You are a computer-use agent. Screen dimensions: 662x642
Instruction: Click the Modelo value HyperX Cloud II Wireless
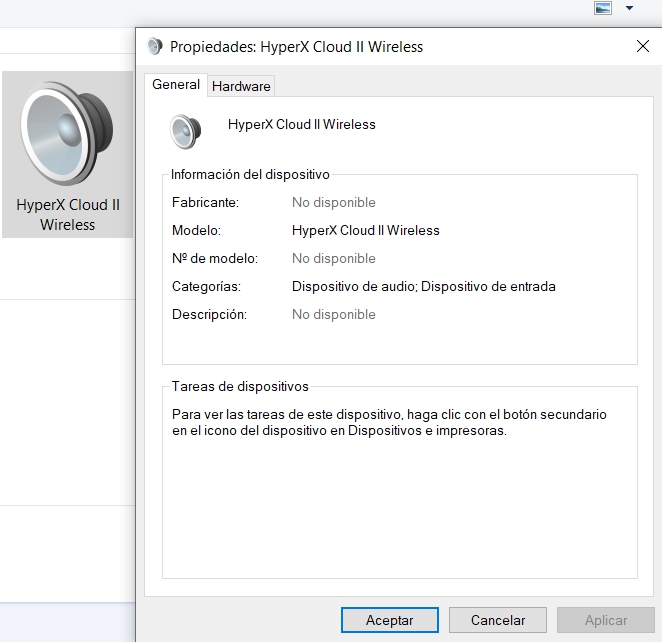click(x=366, y=230)
